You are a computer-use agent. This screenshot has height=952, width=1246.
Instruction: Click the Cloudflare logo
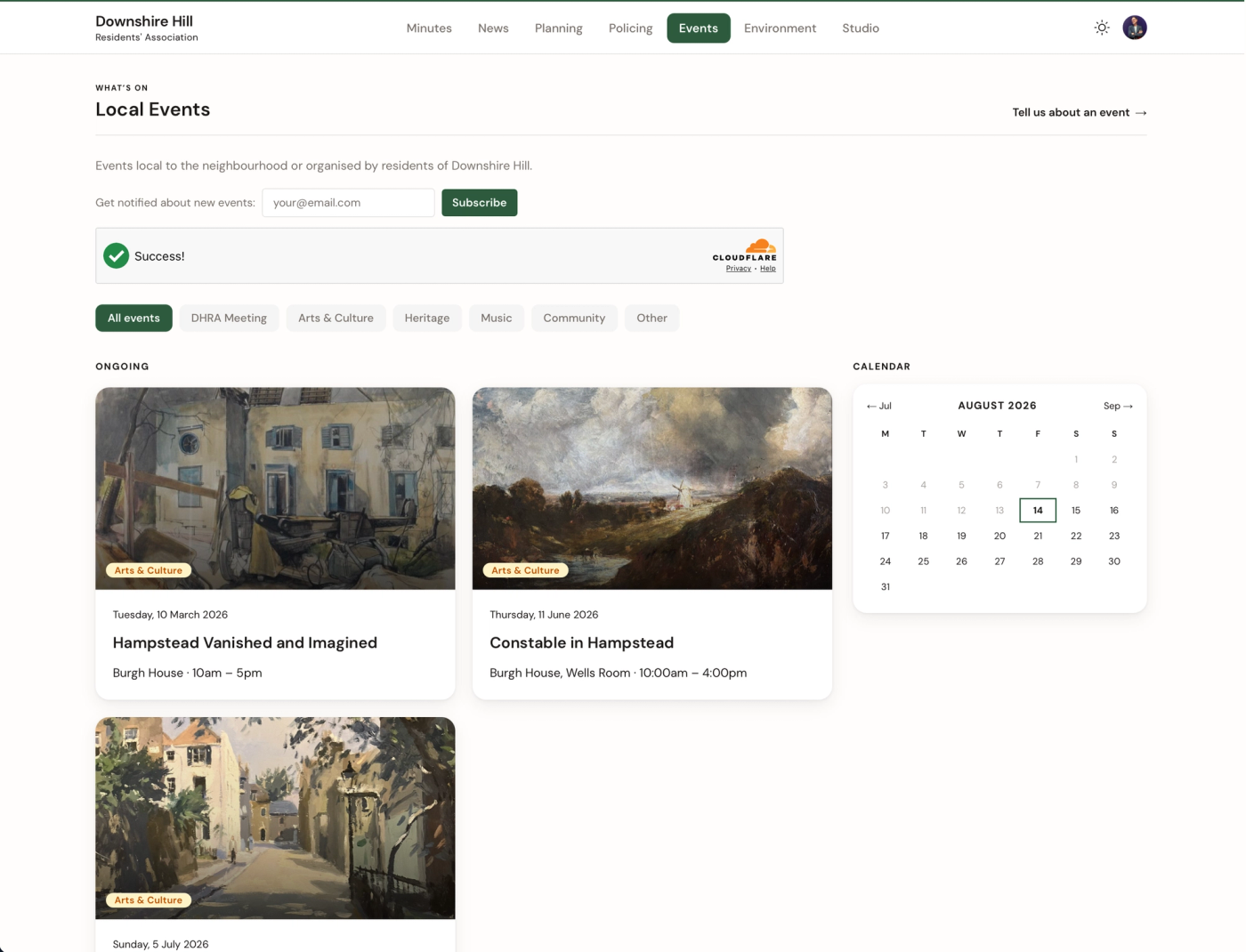tap(745, 249)
